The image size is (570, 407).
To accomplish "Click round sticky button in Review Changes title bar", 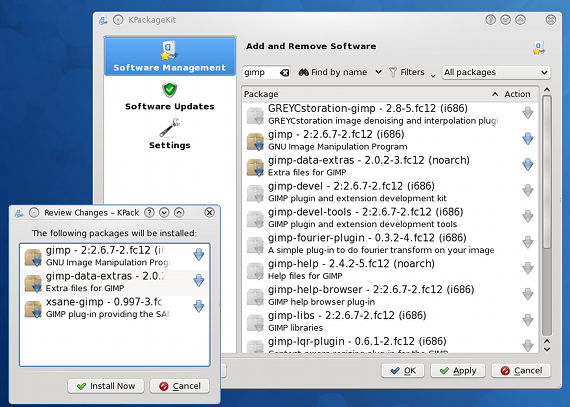I will [34, 213].
